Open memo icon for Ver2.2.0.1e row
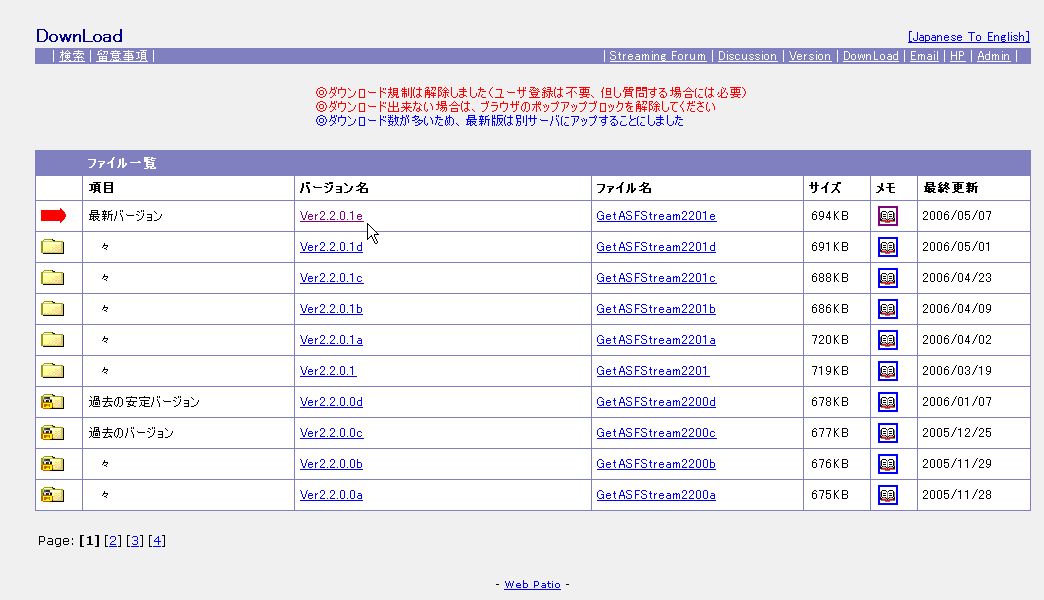 pos(887,216)
